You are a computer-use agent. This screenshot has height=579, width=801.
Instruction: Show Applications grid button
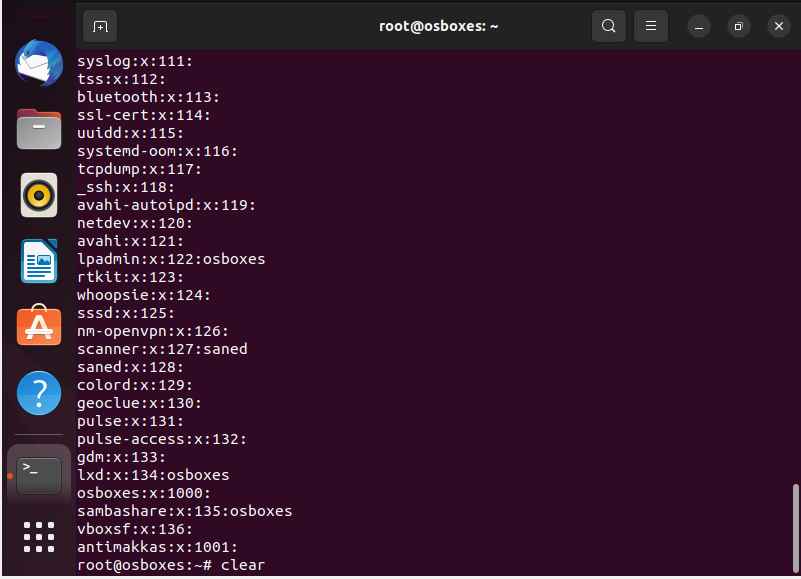point(39,537)
